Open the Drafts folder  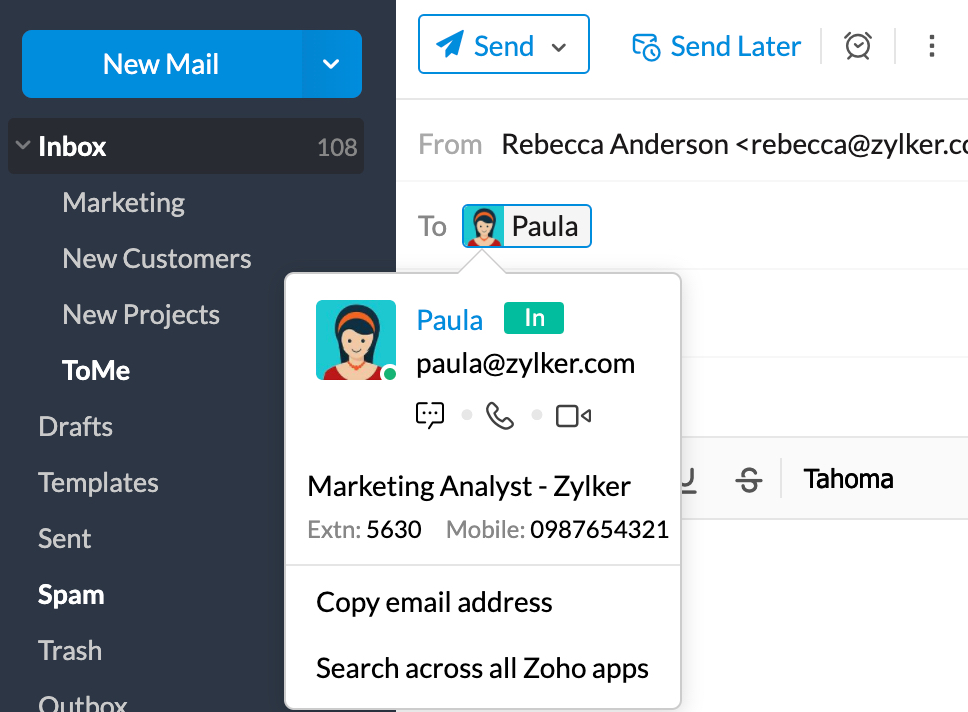(x=75, y=427)
